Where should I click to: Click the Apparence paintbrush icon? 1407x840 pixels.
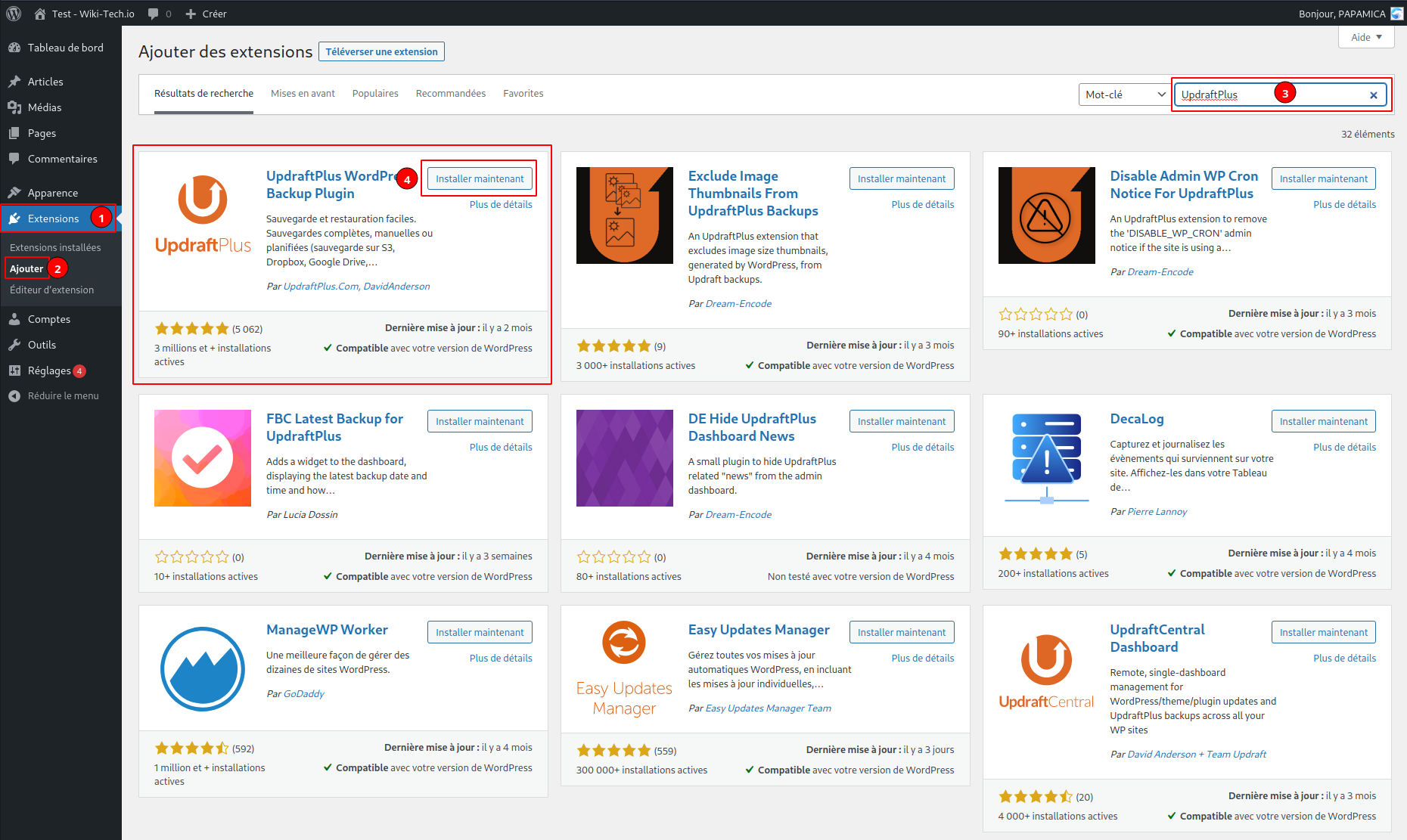pos(14,193)
